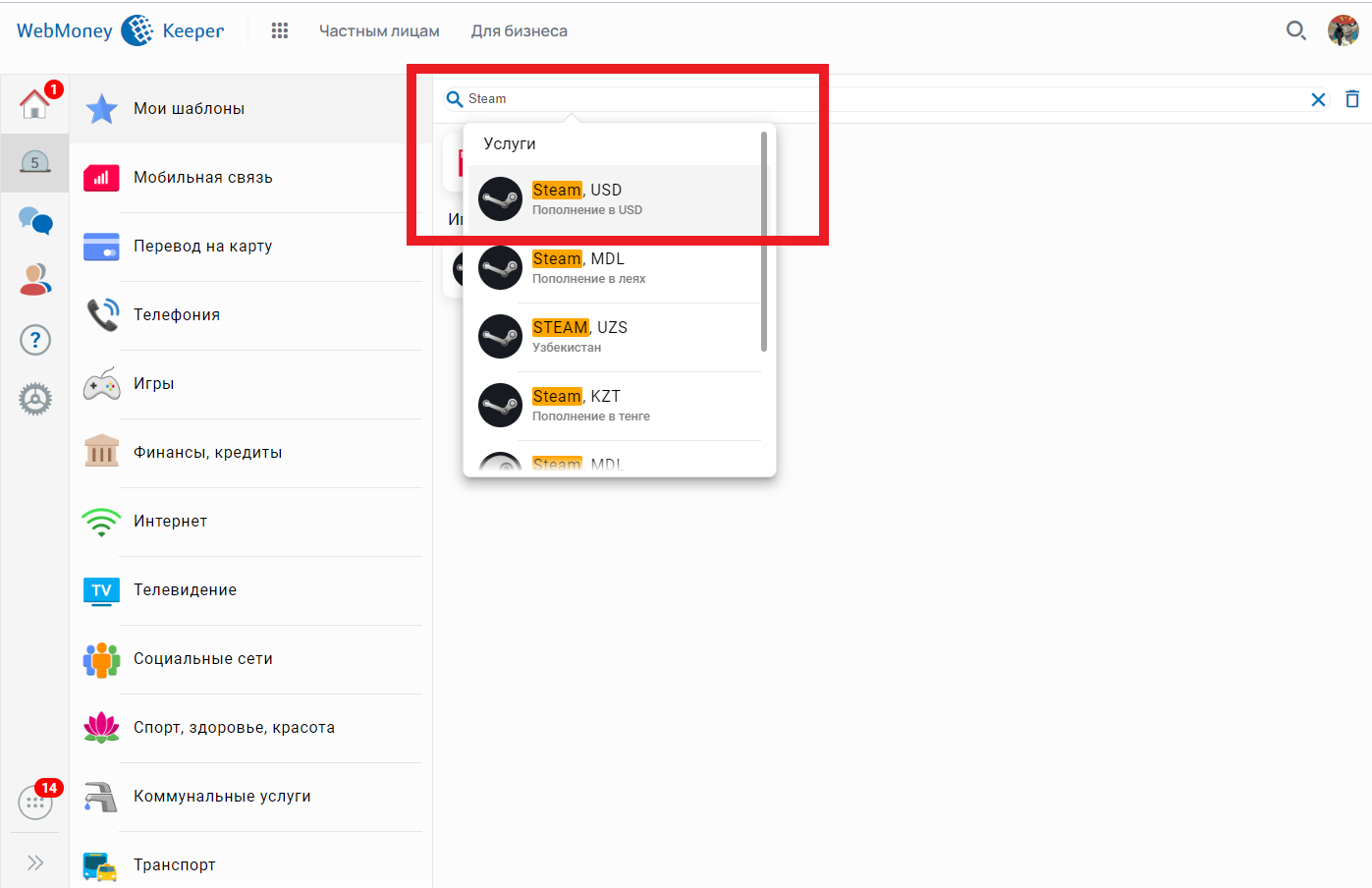
Task: Click the lotus icon of Спорт
Action: 101,727
